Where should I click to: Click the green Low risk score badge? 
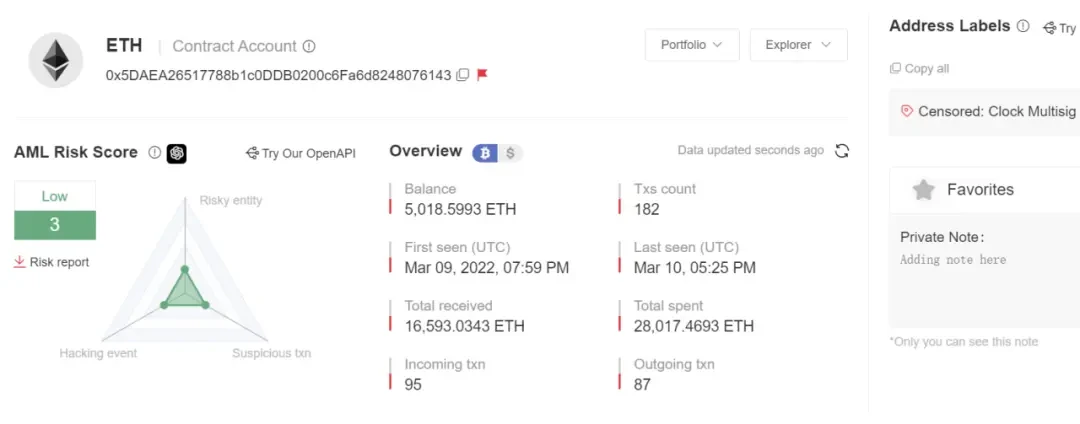(x=55, y=211)
